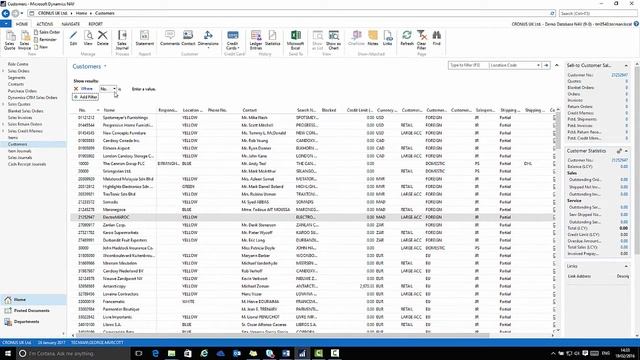Open Items in navigation pane

pyautogui.click(x=13, y=138)
